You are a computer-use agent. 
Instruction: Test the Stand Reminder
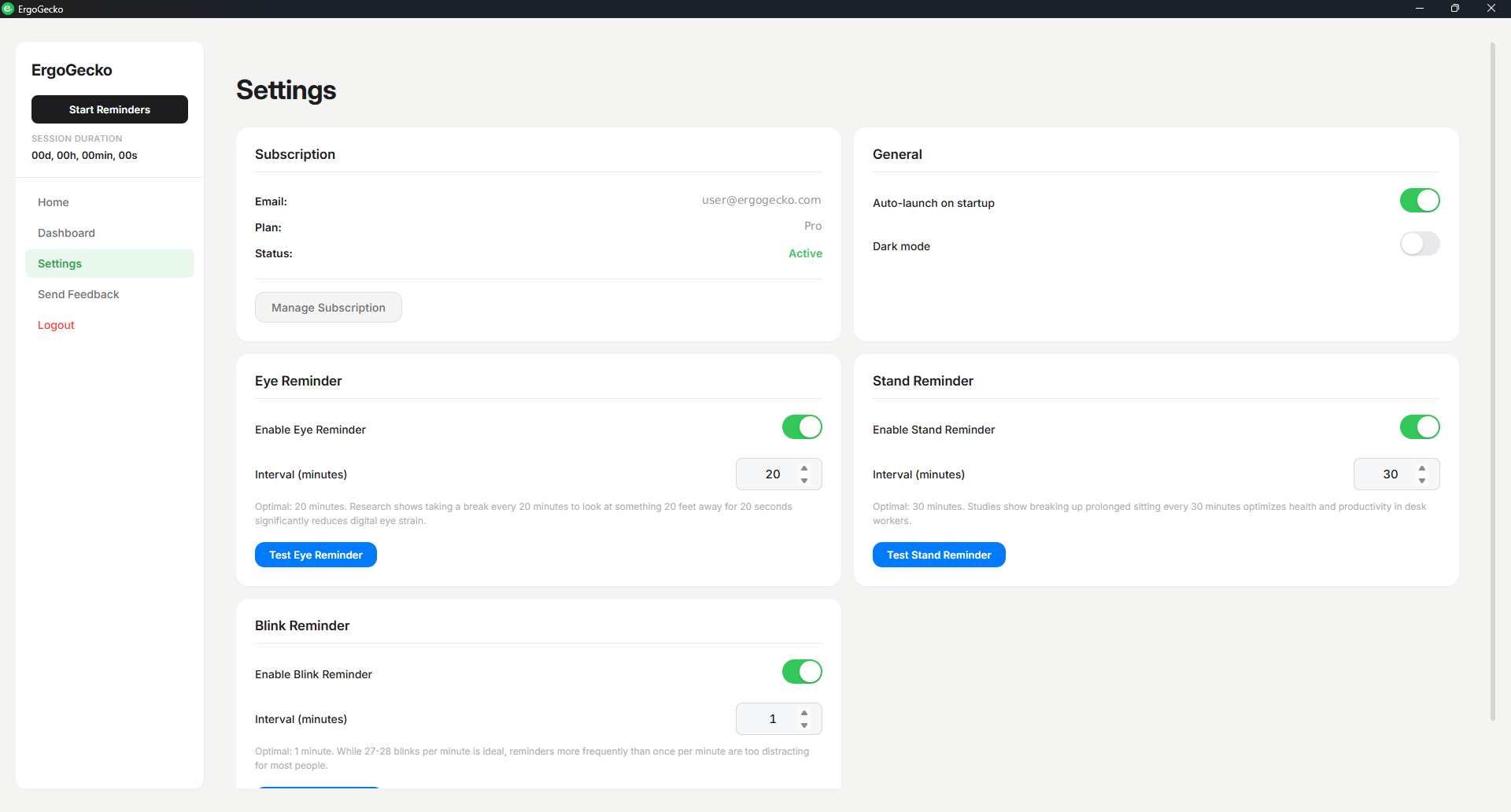(939, 555)
